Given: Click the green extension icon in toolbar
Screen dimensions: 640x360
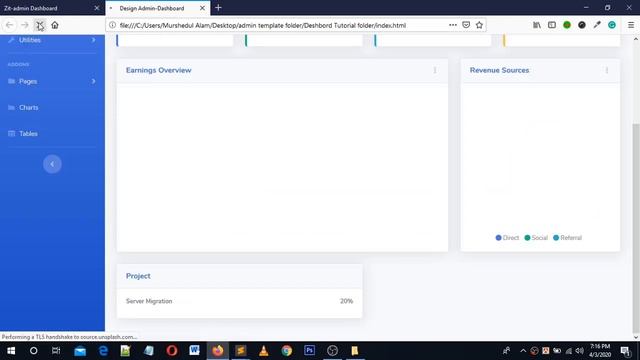Looking at the screenshot, I should click(567, 25).
